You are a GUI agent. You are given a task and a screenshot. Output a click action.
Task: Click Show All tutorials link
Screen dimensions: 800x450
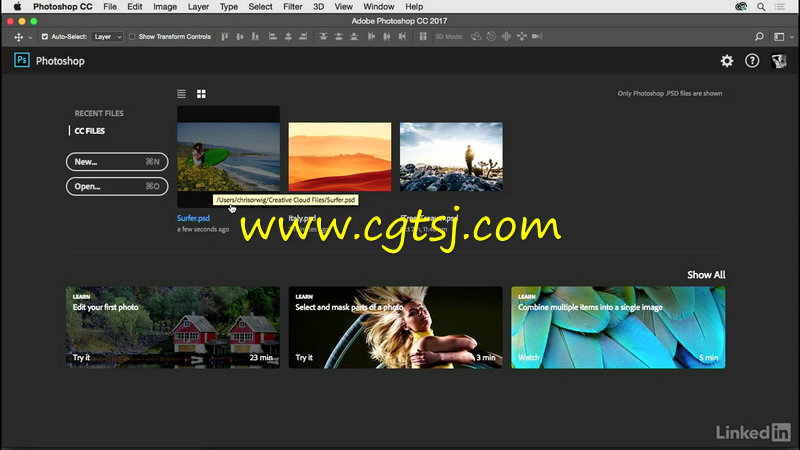[706, 275]
